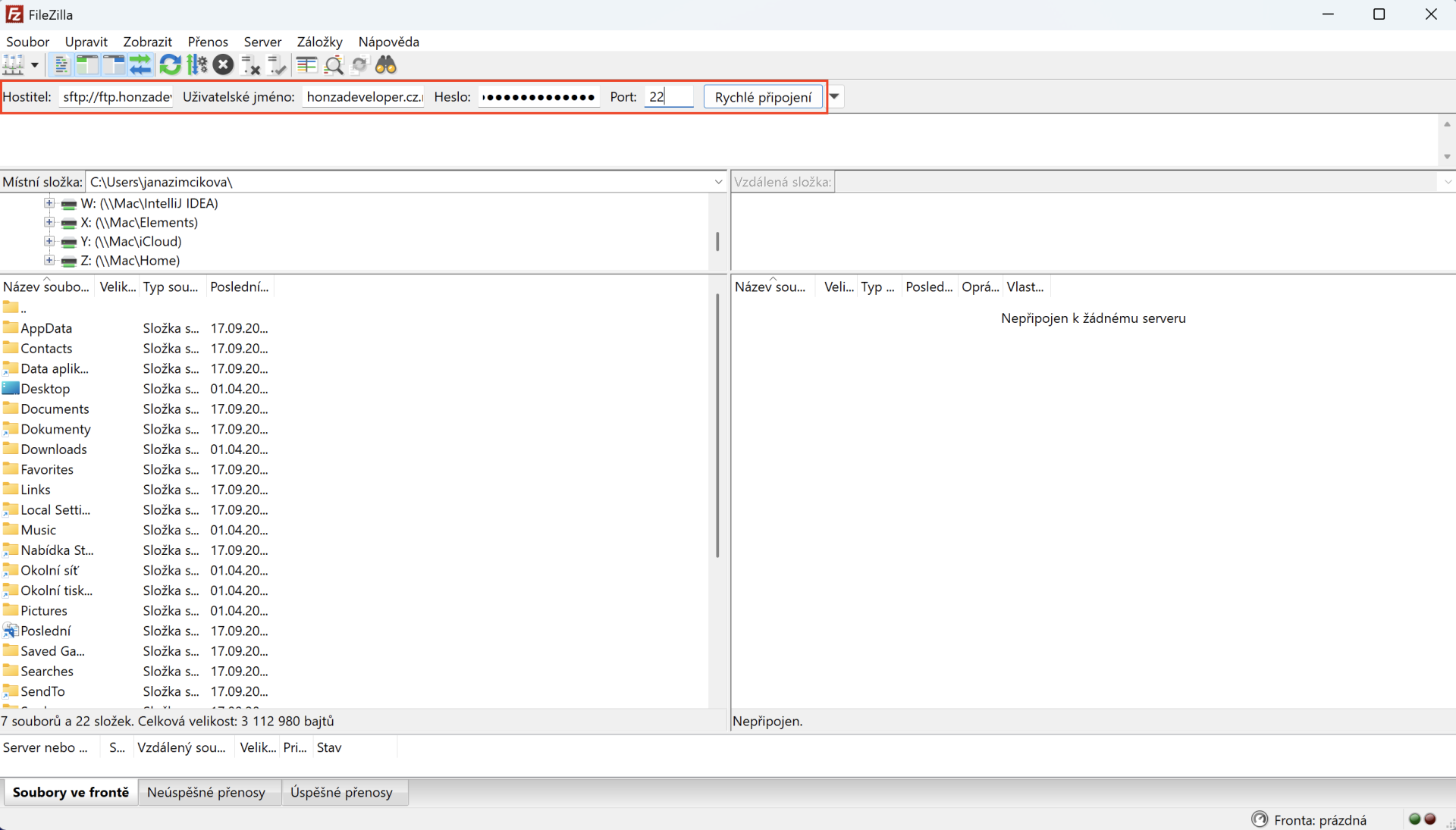Image resolution: width=1456 pixels, height=830 pixels.
Task: Open the Downloads folder in local list
Action: pyautogui.click(x=53, y=449)
